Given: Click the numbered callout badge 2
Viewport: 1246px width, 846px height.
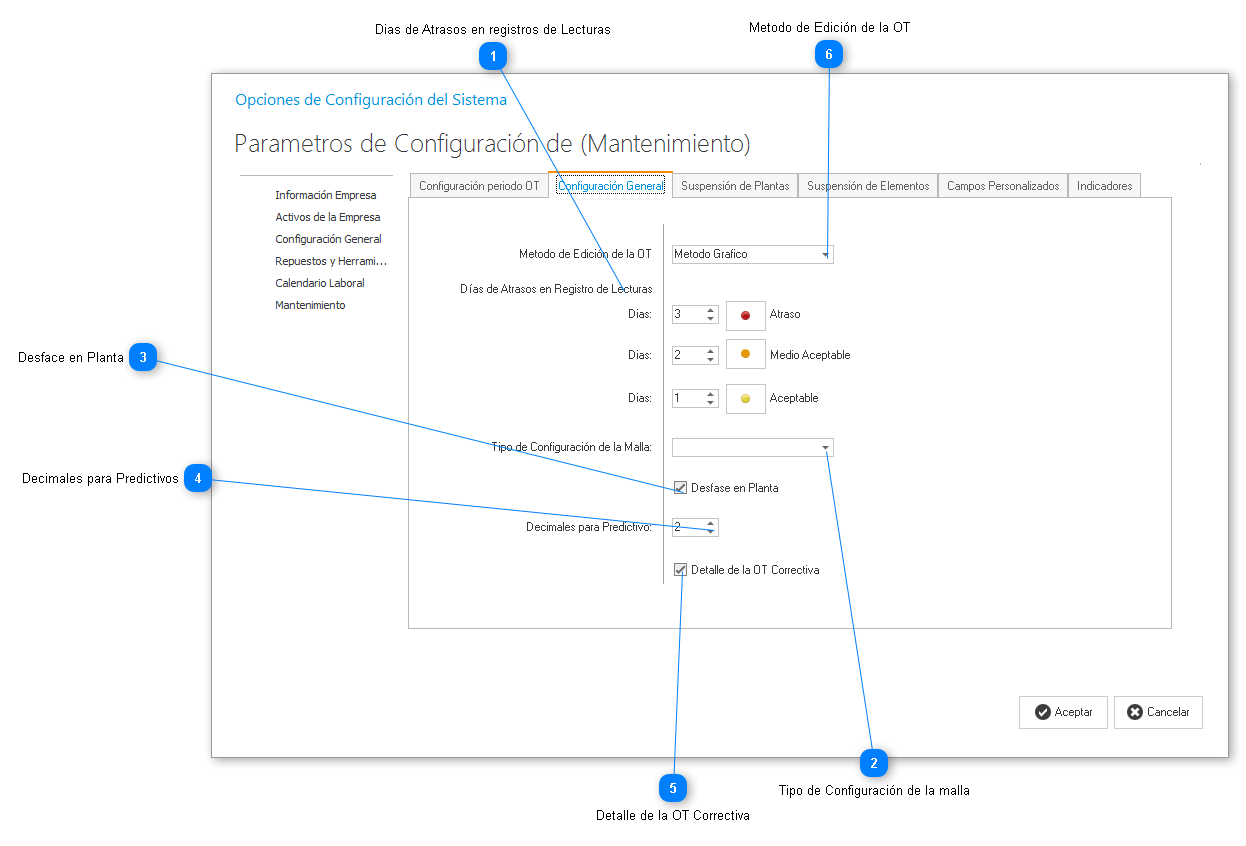Looking at the screenshot, I should (874, 763).
